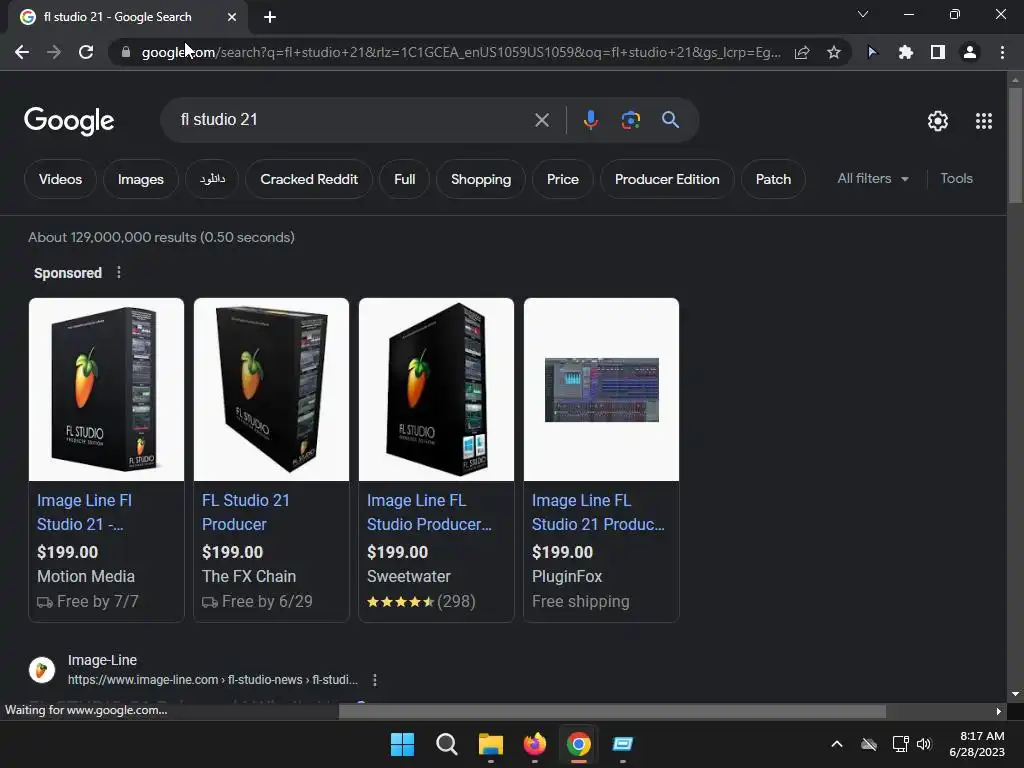Select the Arabic-script filter chip
This screenshot has width=1024, height=768.
click(x=212, y=179)
